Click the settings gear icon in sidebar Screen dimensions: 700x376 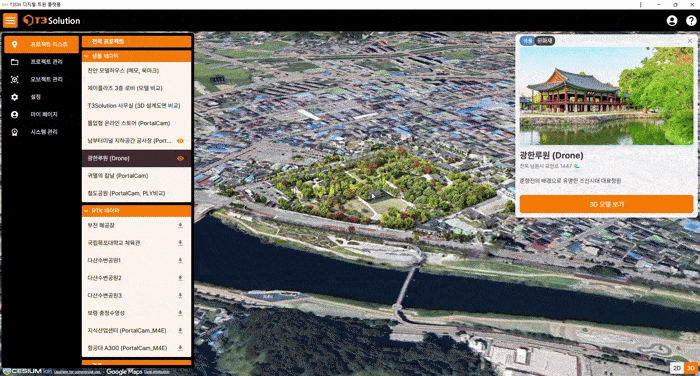tap(14, 97)
